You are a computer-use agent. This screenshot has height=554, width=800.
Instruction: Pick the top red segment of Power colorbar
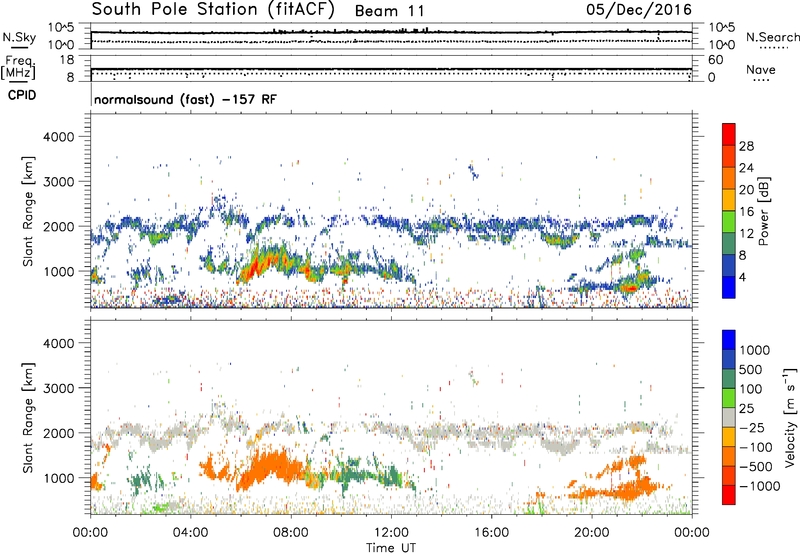click(729, 134)
